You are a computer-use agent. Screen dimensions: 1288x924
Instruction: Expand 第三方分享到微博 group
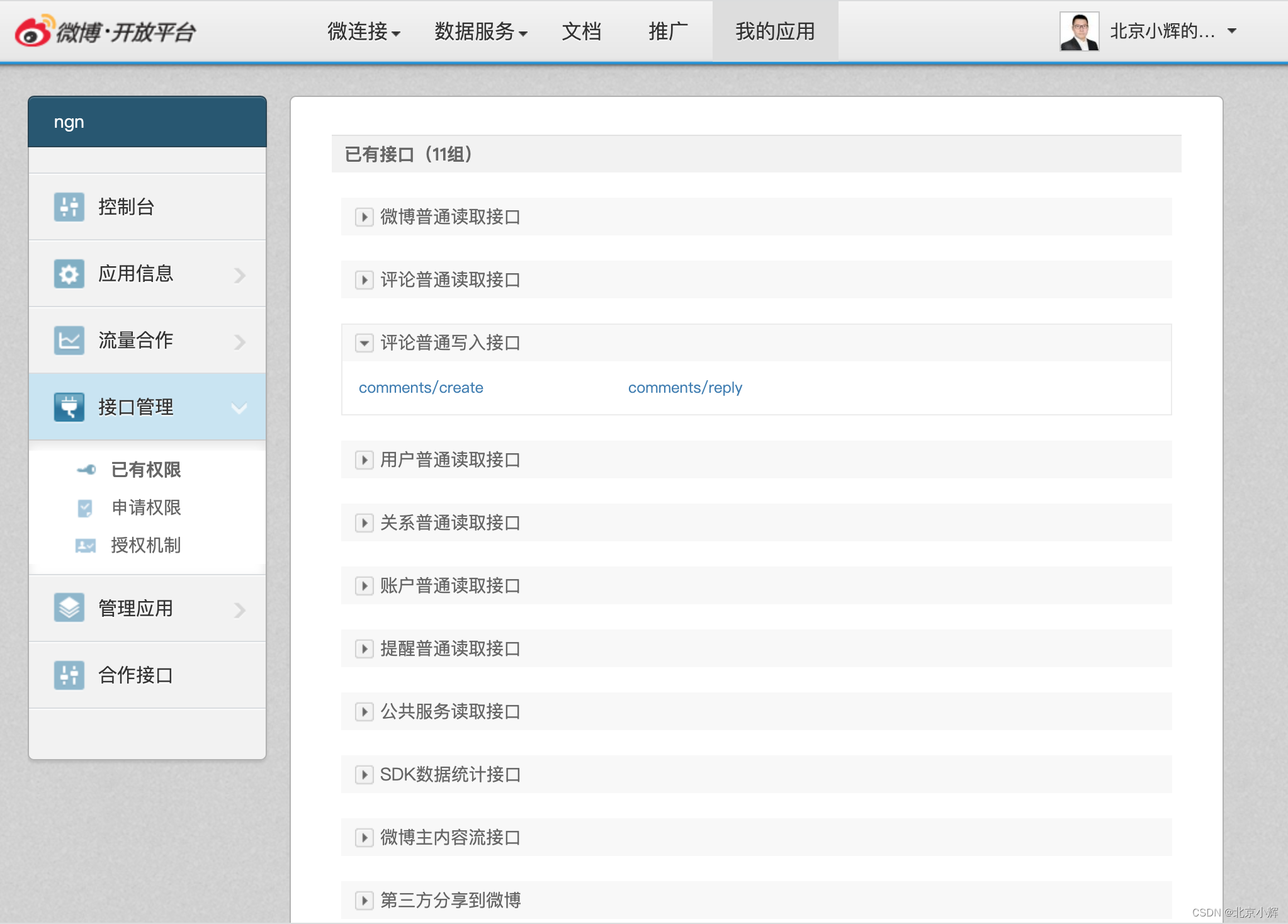[364, 901]
